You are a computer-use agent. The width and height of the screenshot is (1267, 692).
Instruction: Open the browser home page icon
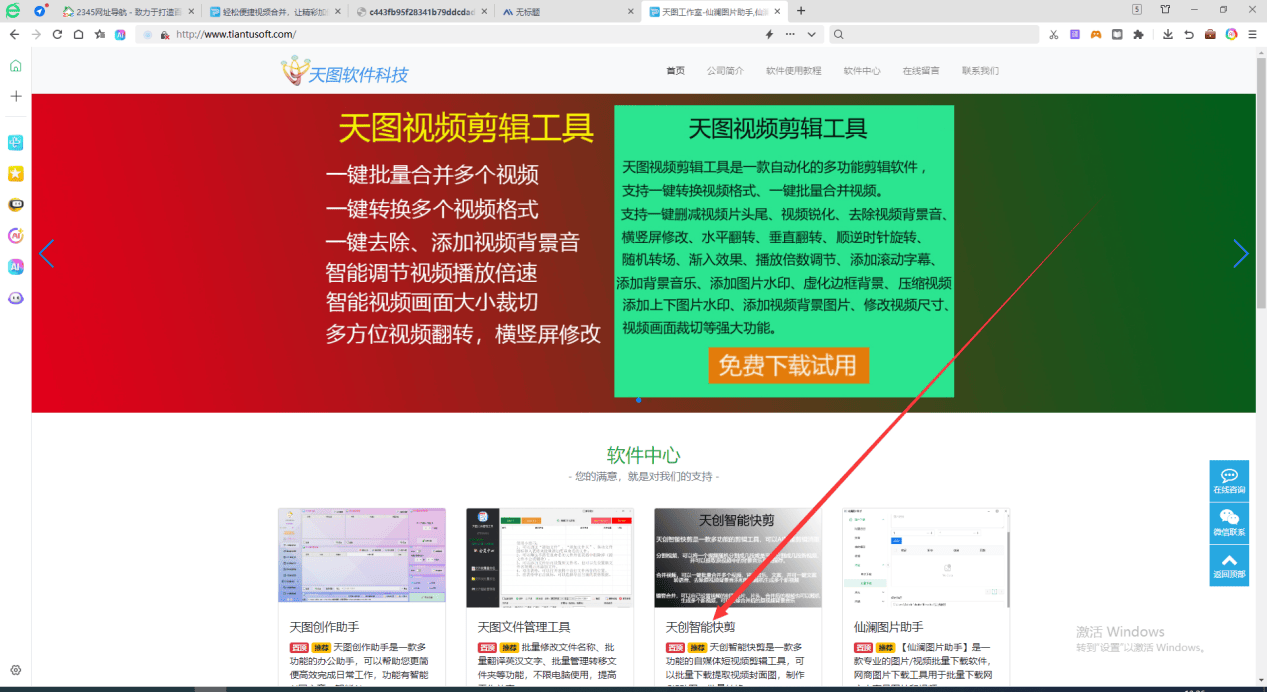tap(78, 34)
